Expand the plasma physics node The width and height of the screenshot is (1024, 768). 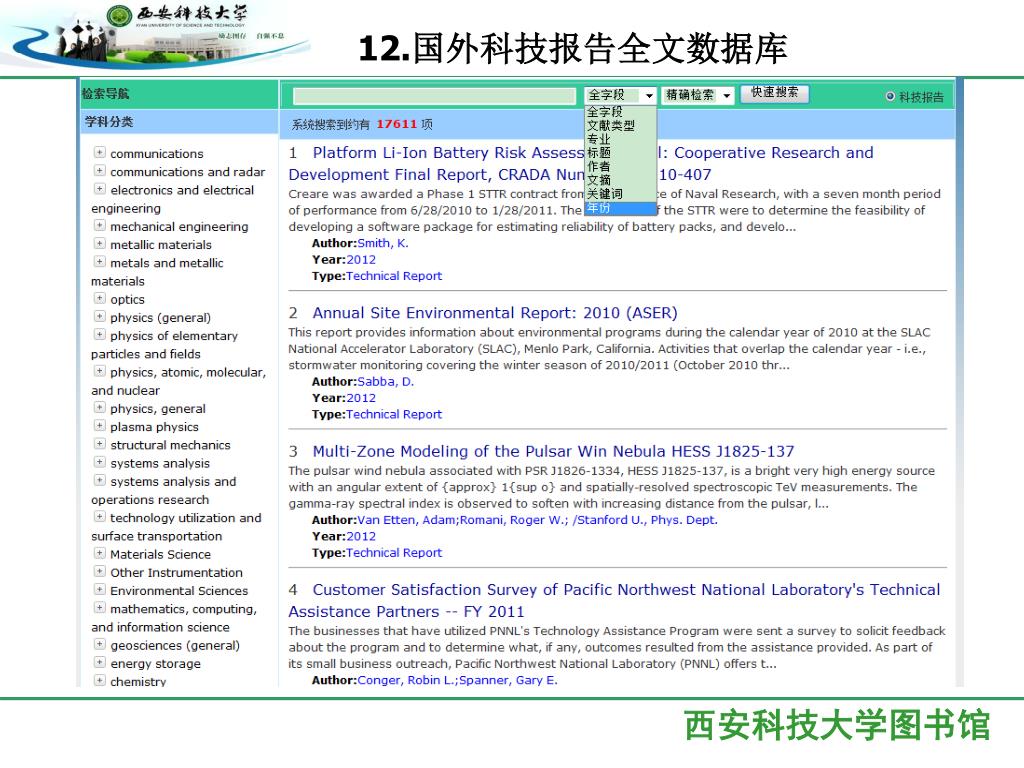point(99,426)
